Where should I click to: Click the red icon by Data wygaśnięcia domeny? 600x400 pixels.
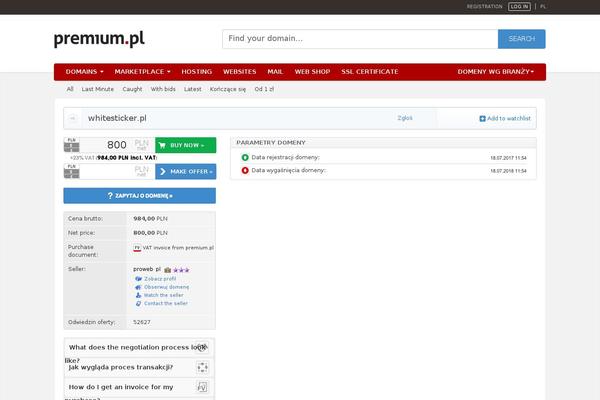(x=245, y=170)
